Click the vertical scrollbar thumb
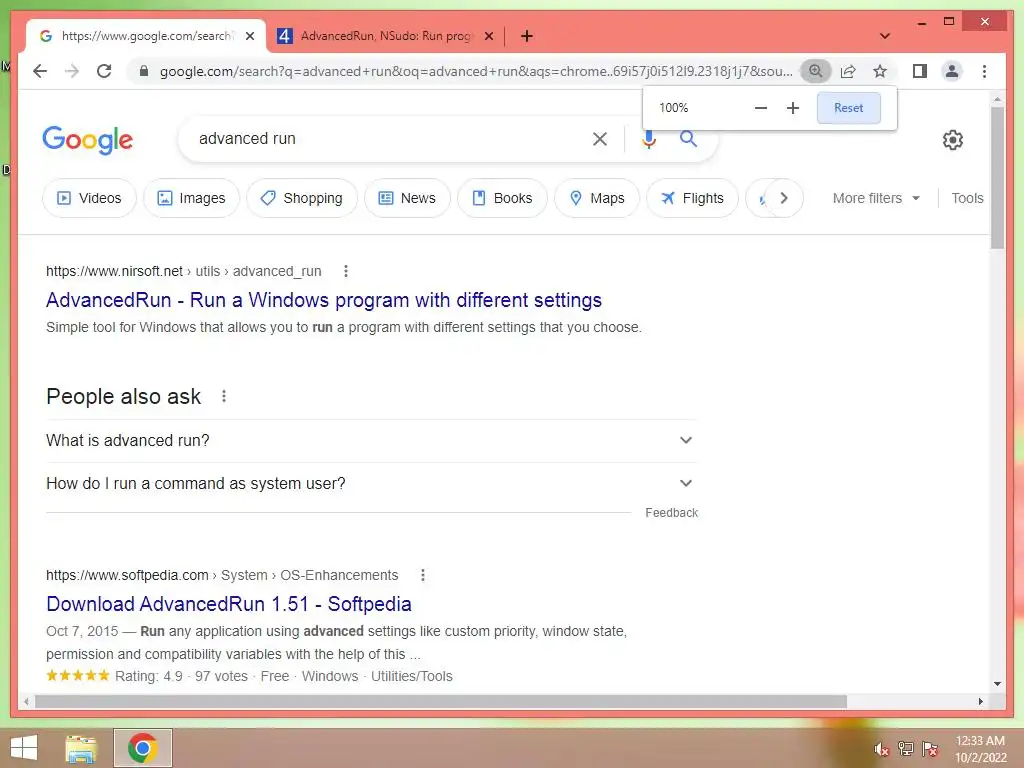1024x768 pixels. 997,178
